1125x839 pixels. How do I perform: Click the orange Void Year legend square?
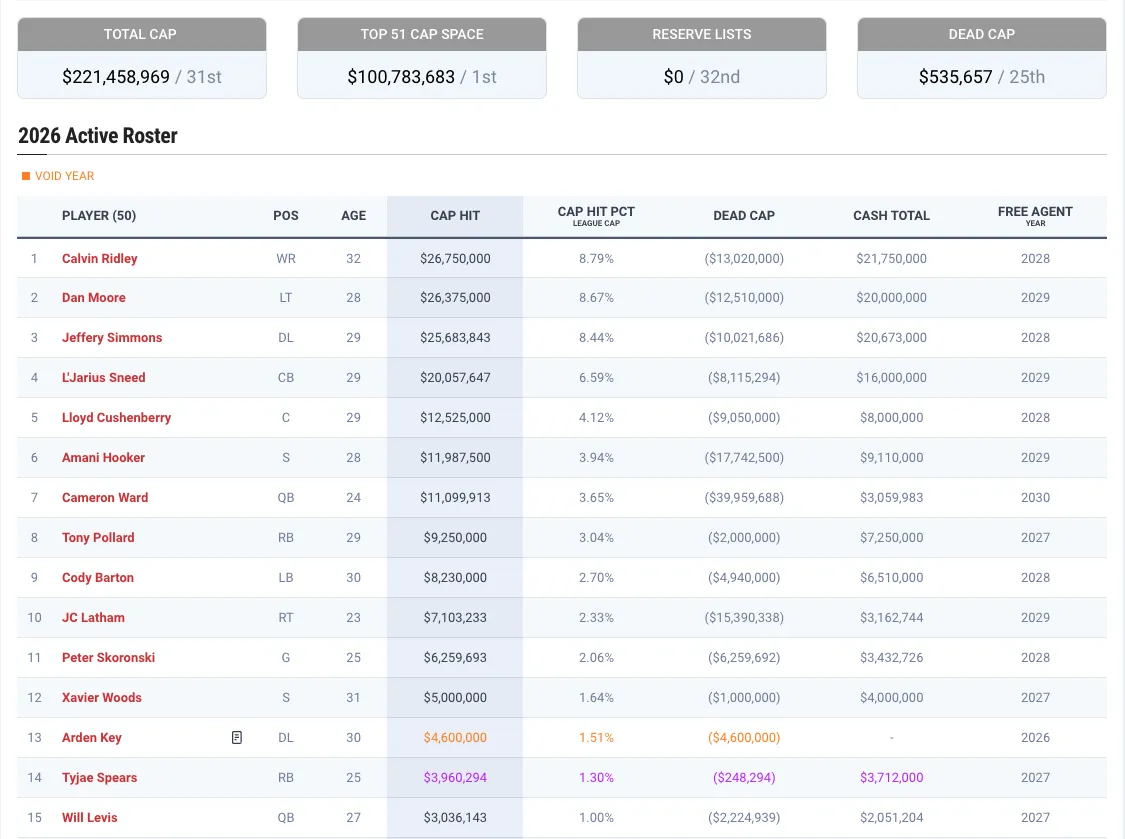[26, 176]
